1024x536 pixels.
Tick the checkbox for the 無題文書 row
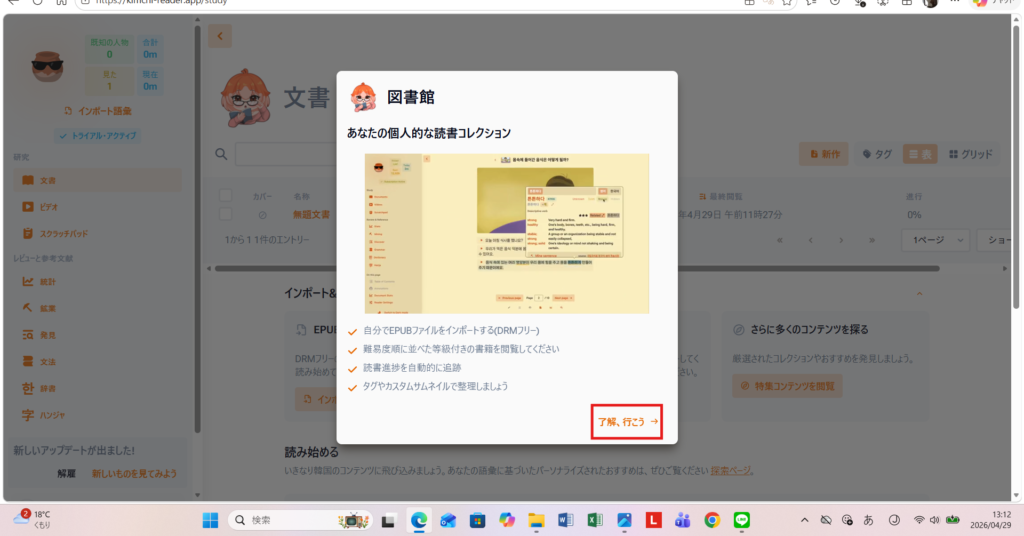(225, 214)
